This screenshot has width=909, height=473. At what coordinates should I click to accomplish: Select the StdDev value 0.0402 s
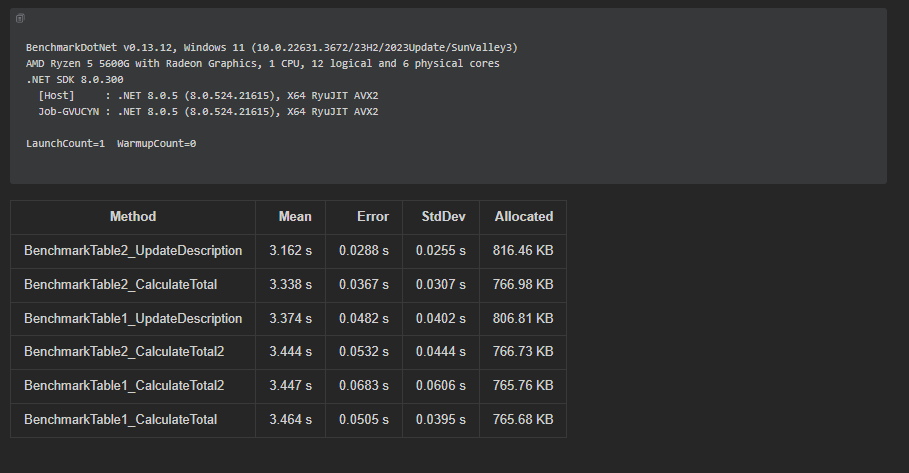click(441, 319)
